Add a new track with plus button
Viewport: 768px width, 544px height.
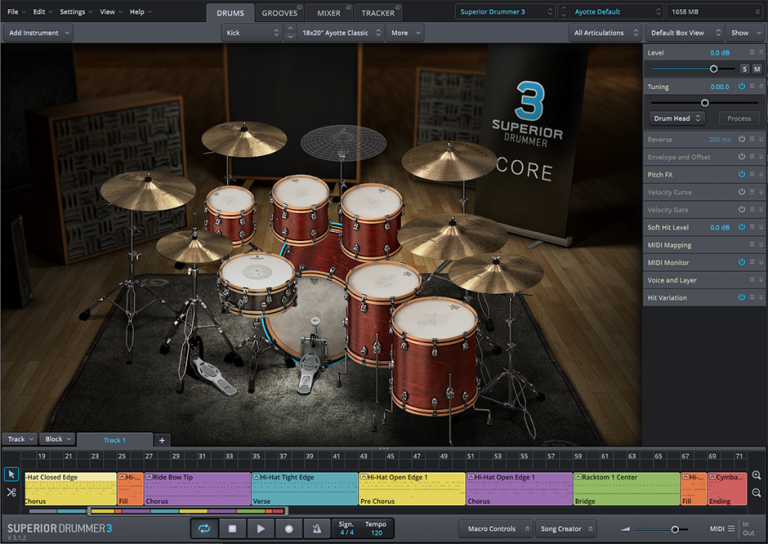(162, 440)
